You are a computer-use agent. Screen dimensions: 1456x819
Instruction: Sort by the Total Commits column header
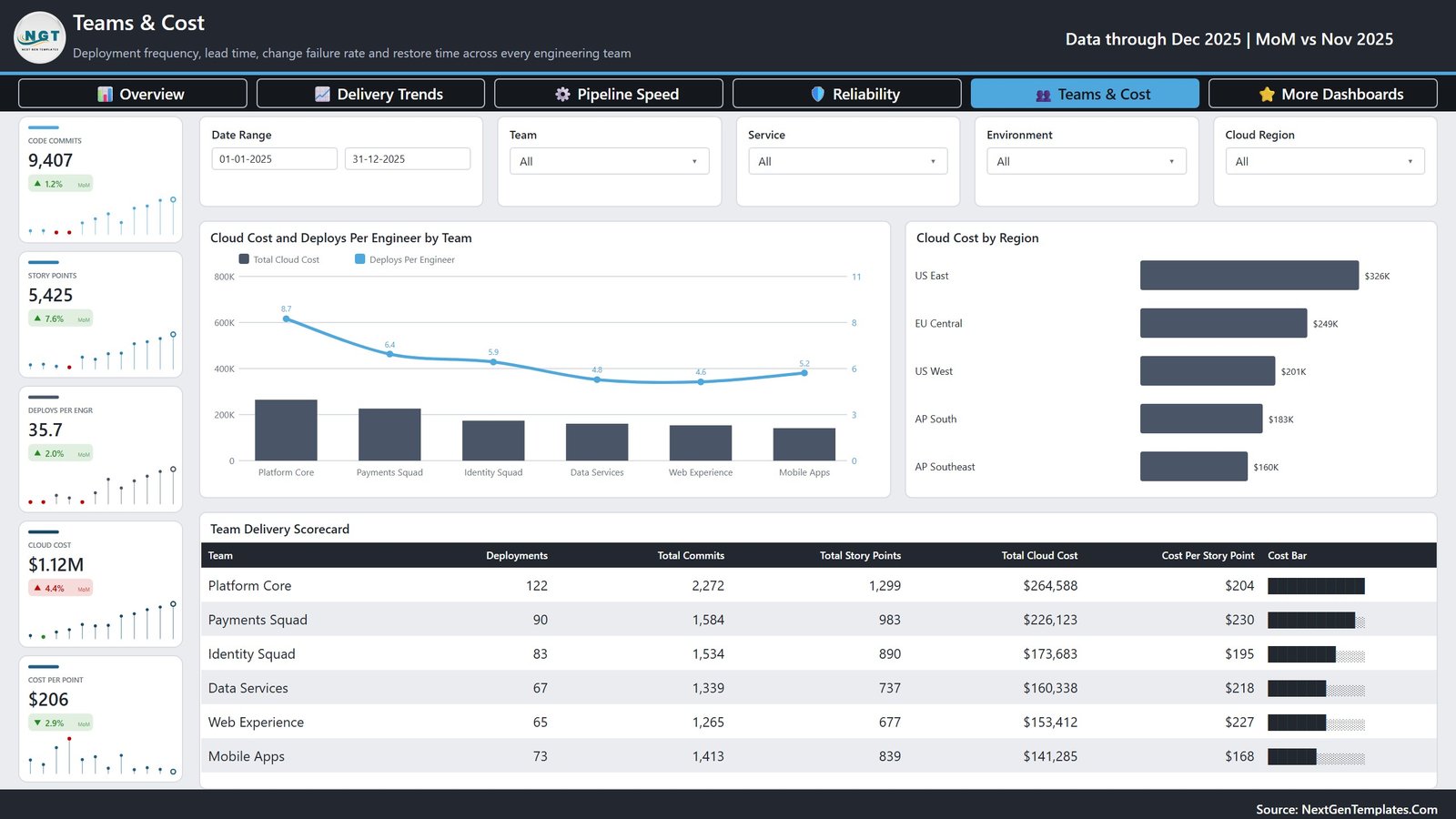pos(691,555)
